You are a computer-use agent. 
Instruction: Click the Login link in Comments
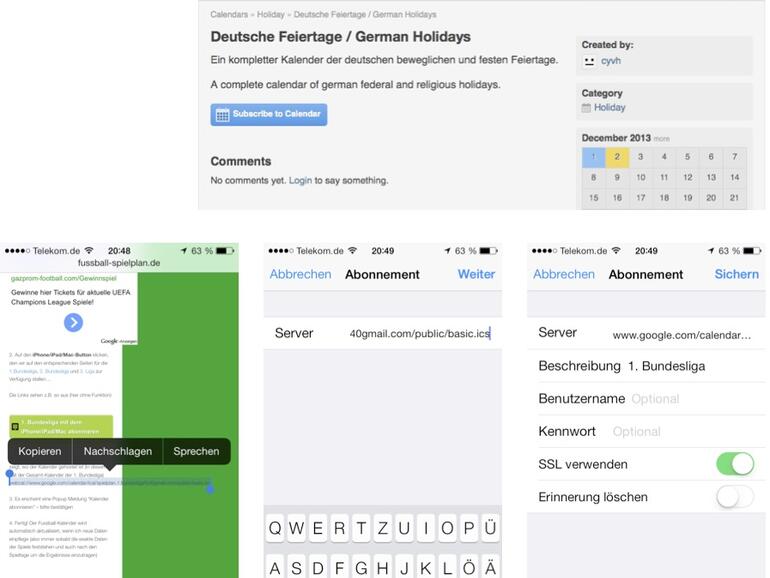[300, 180]
